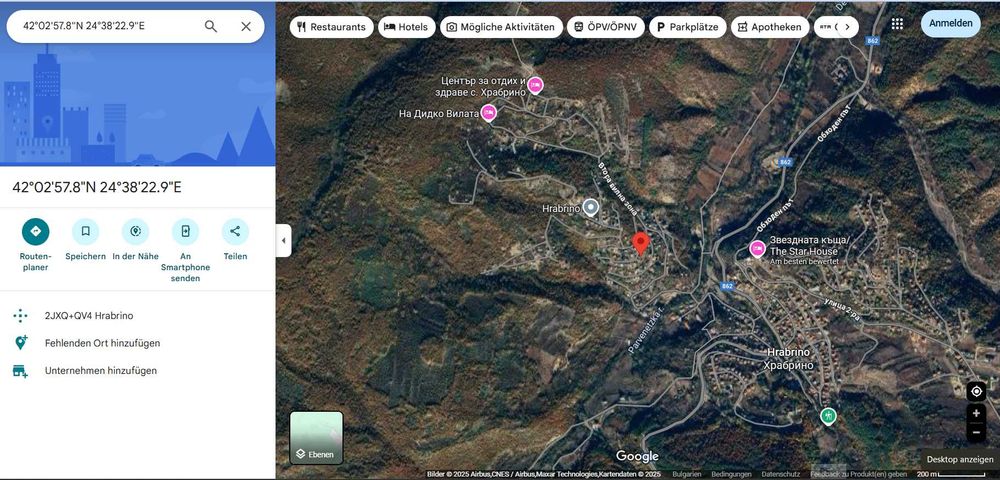Image resolution: width=1000 pixels, height=480 pixels.
Task: Switch map layer via Ebenen thumbnail
Action: [316, 437]
